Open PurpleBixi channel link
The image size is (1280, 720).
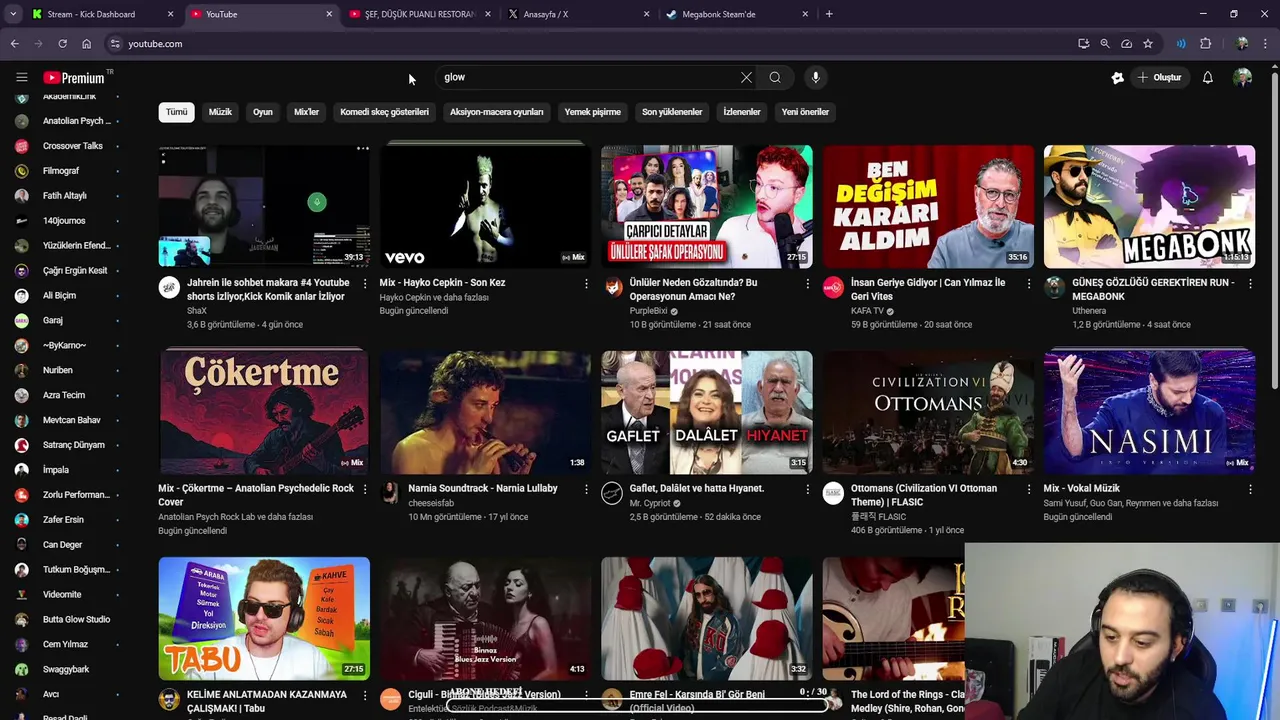(649, 311)
